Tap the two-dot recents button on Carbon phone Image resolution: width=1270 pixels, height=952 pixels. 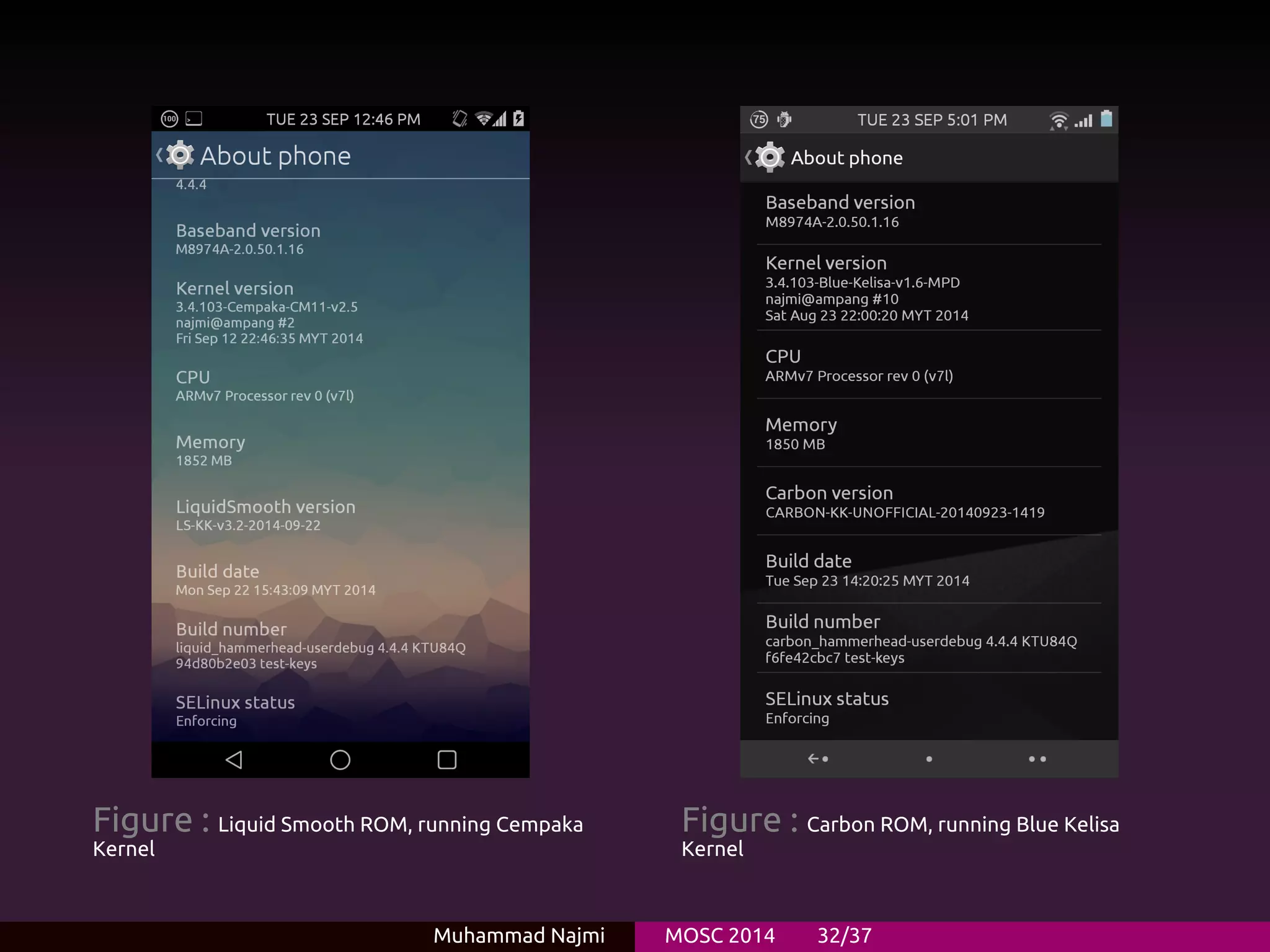coord(1037,759)
